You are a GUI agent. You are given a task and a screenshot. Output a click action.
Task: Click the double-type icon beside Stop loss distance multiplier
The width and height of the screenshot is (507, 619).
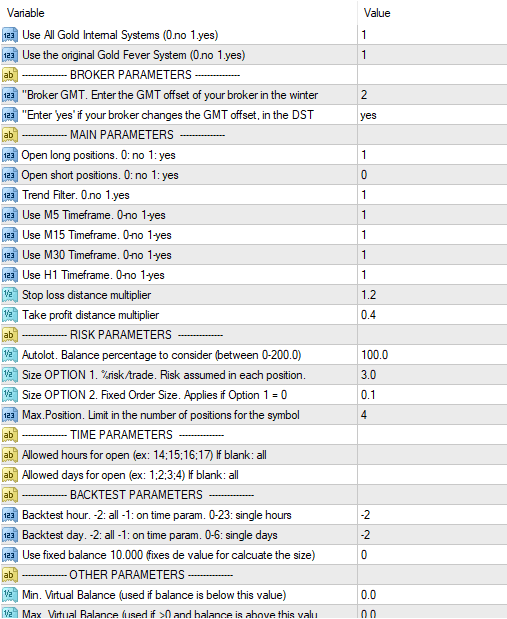tap(9, 295)
